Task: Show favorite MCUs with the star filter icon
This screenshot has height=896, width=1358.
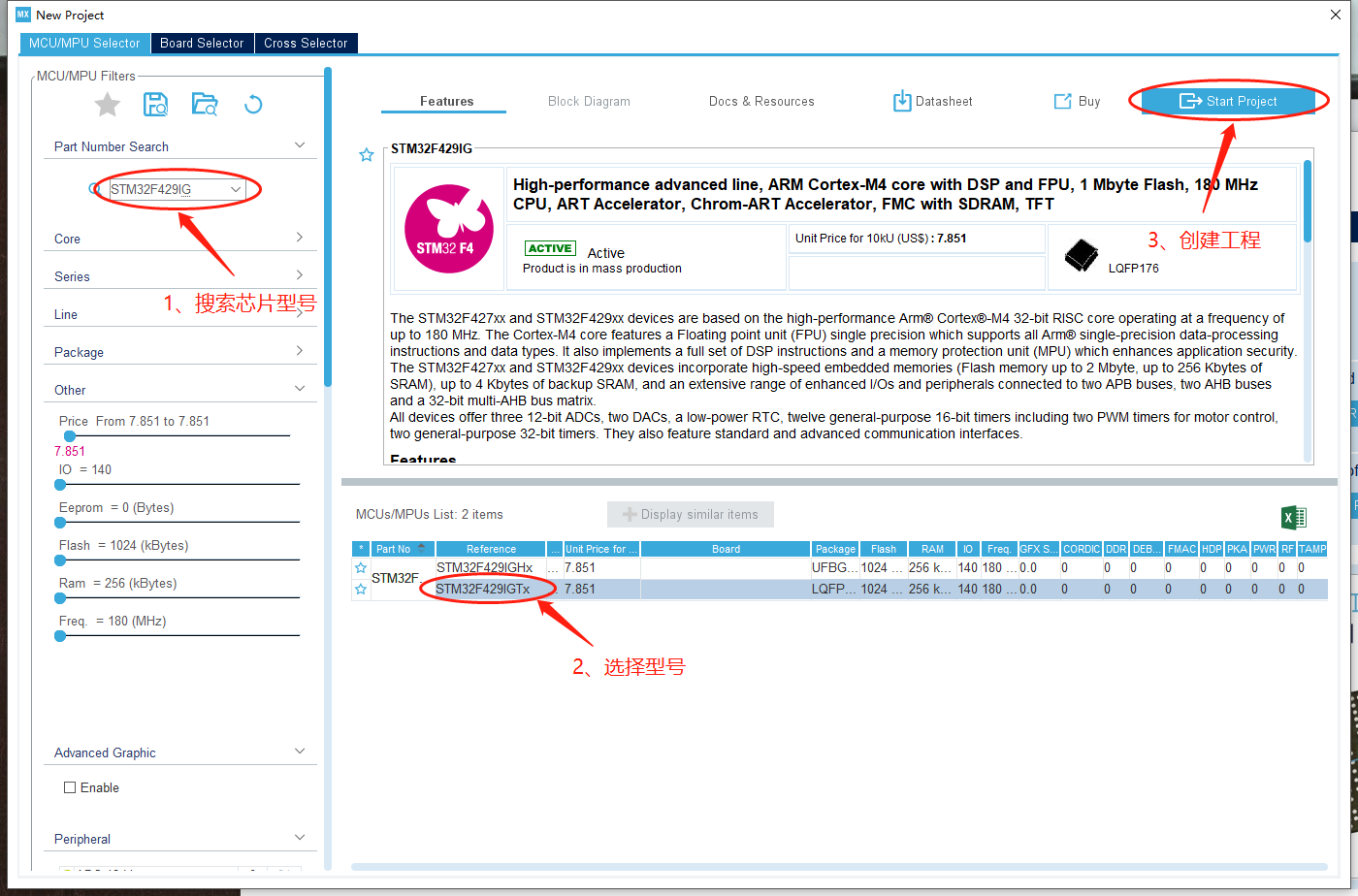Action: click(108, 105)
